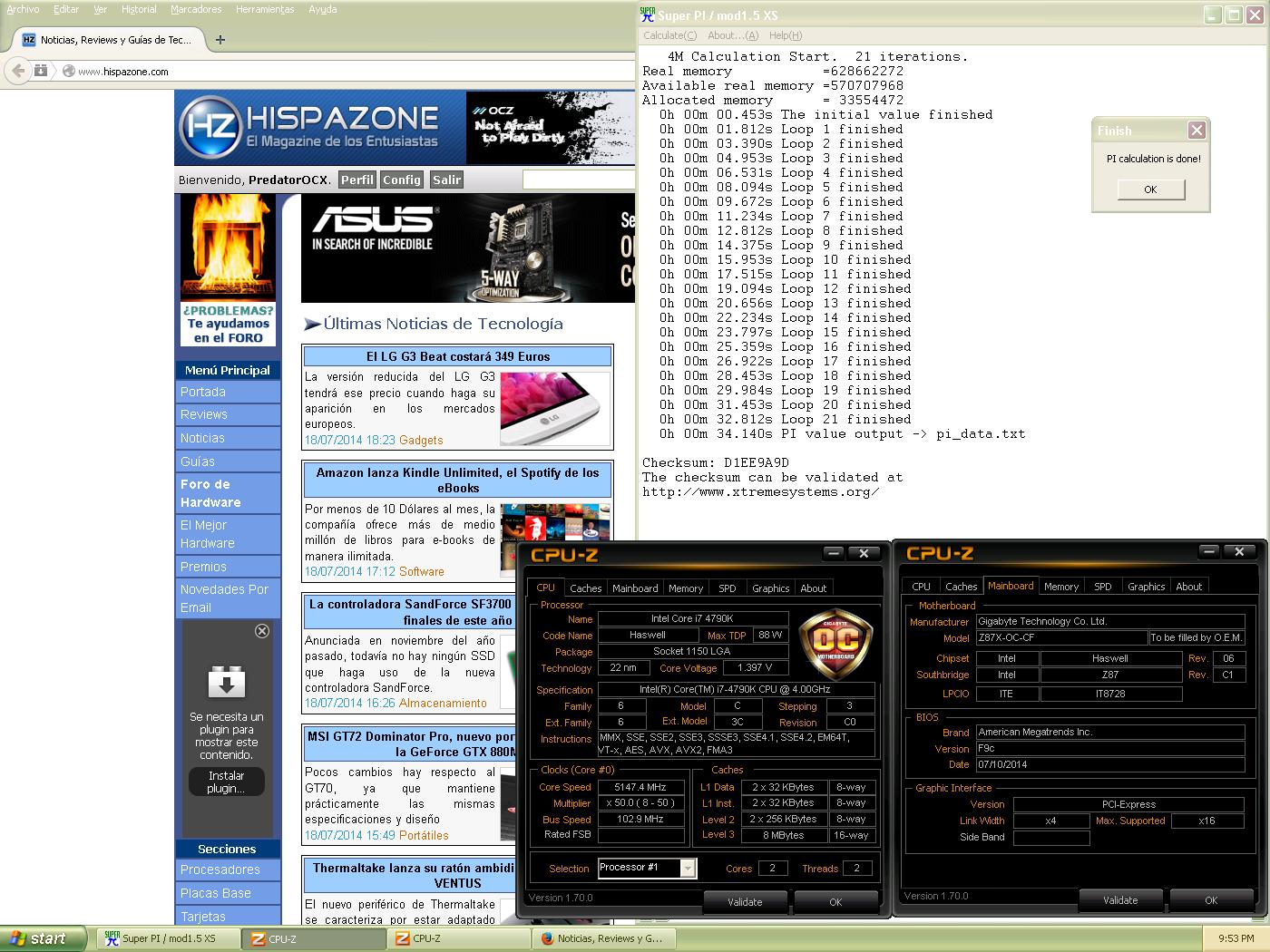
Task: Select the CPU-Z taskbar button beside the browser button
Action: (459, 938)
